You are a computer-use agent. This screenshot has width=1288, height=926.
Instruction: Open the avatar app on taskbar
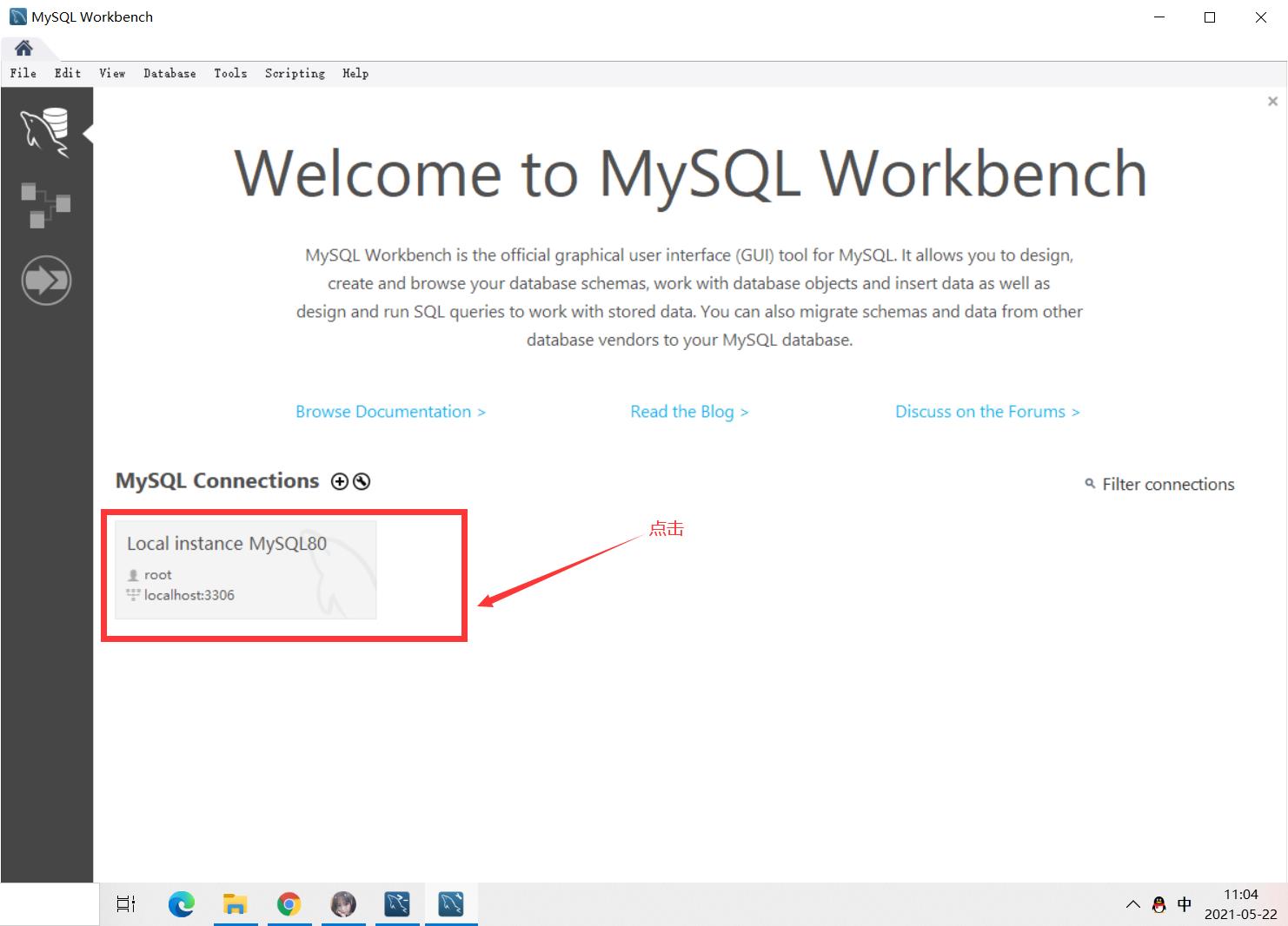tap(343, 904)
